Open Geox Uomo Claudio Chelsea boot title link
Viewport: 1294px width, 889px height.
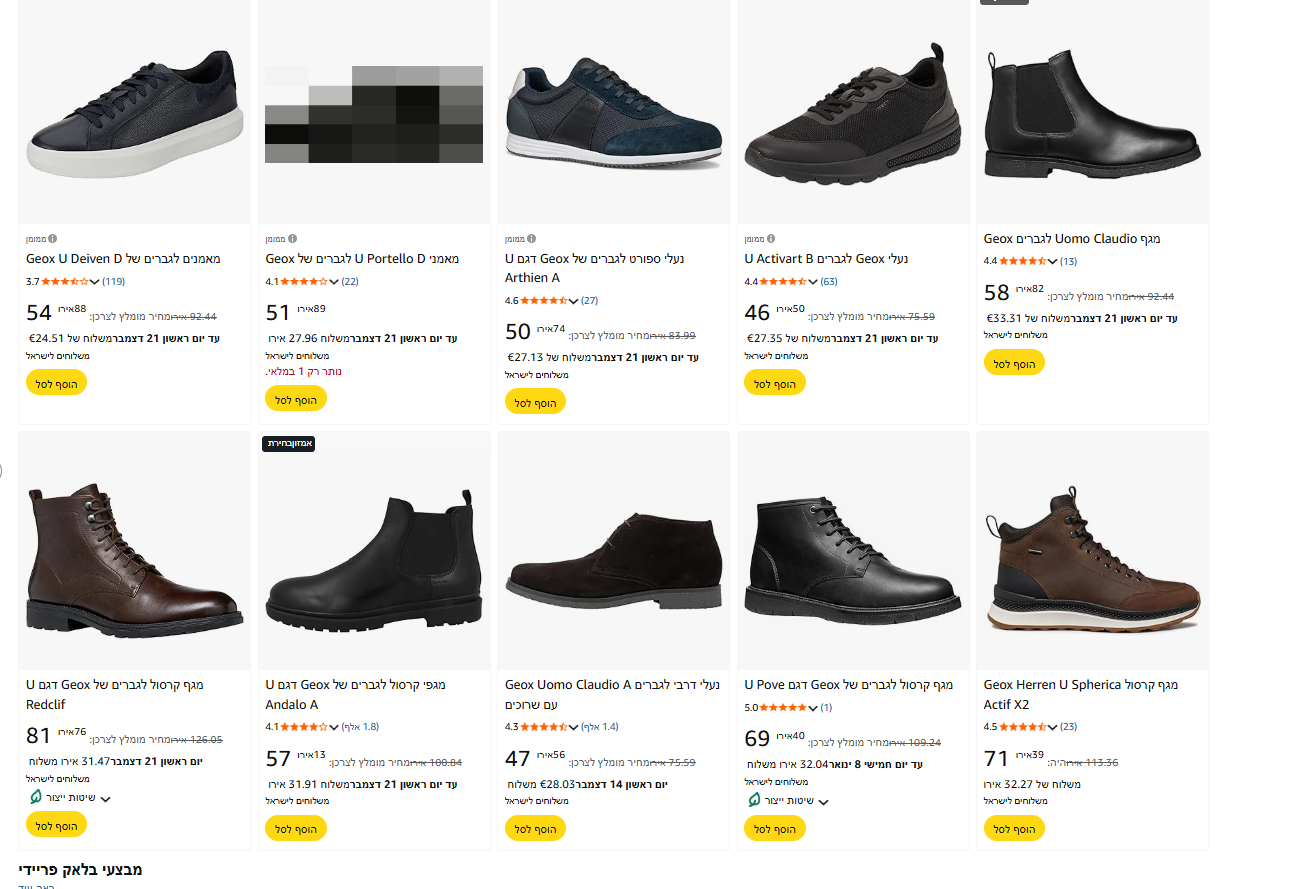[x=1071, y=239]
